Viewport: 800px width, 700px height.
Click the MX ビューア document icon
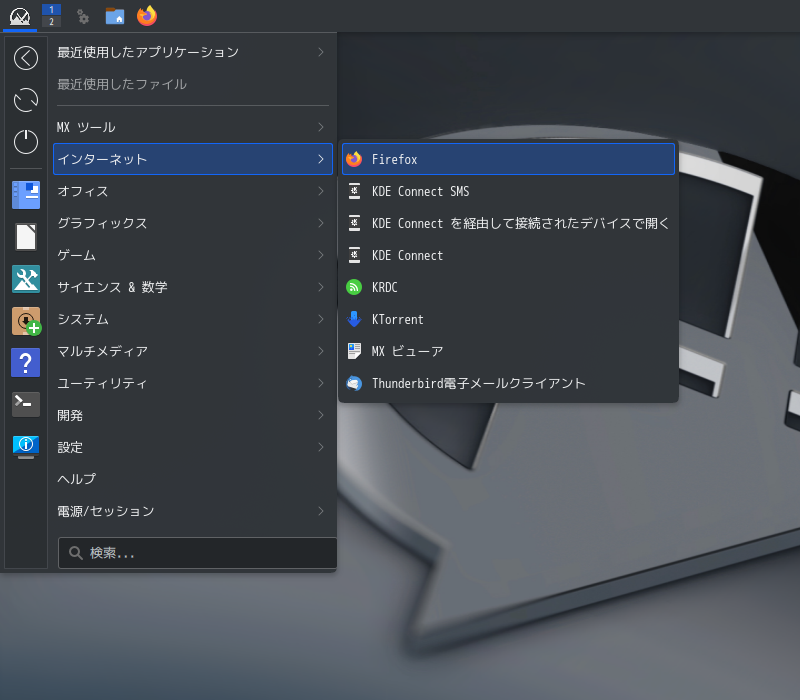(x=354, y=351)
